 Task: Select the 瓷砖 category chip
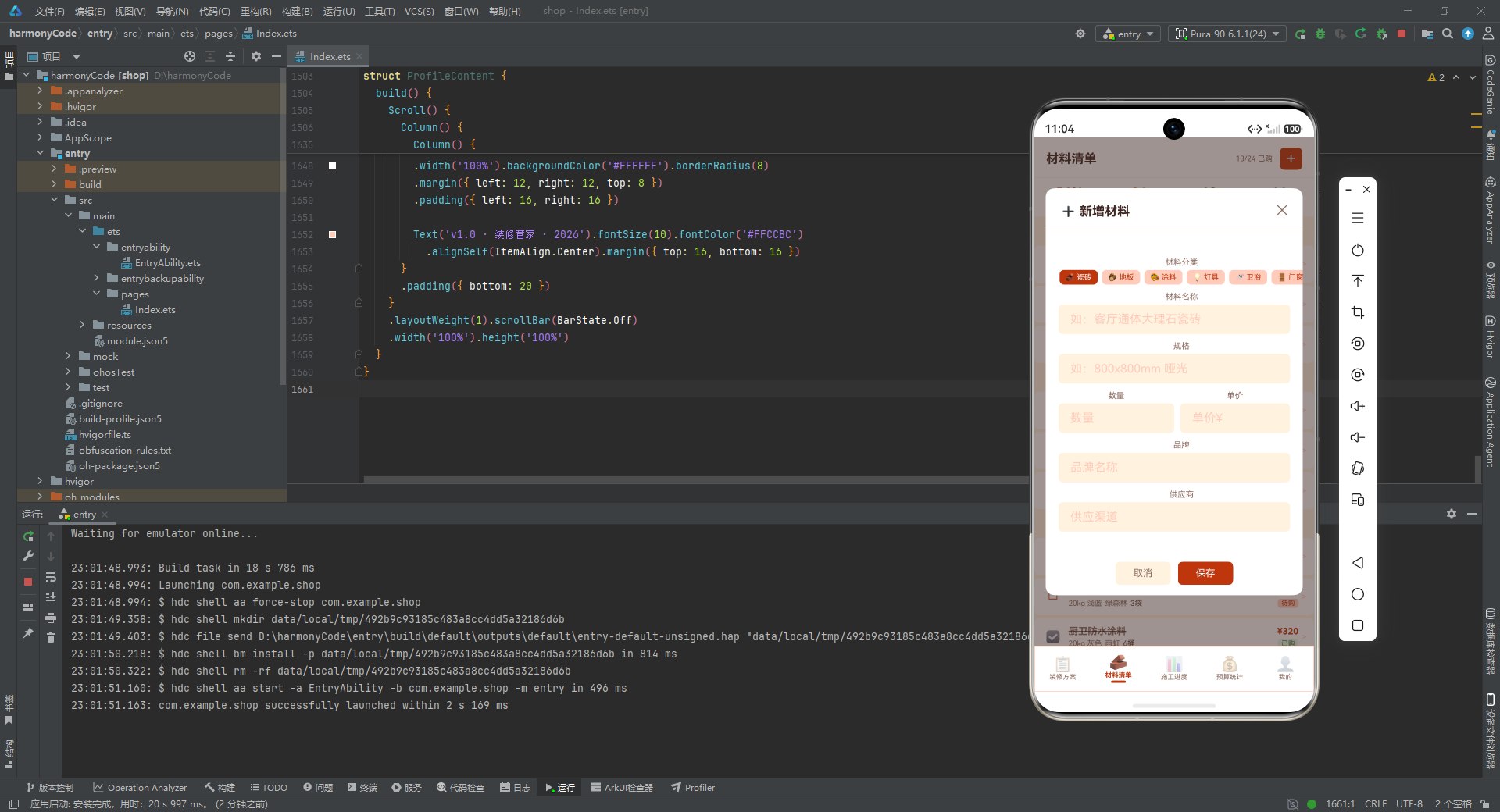point(1079,277)
